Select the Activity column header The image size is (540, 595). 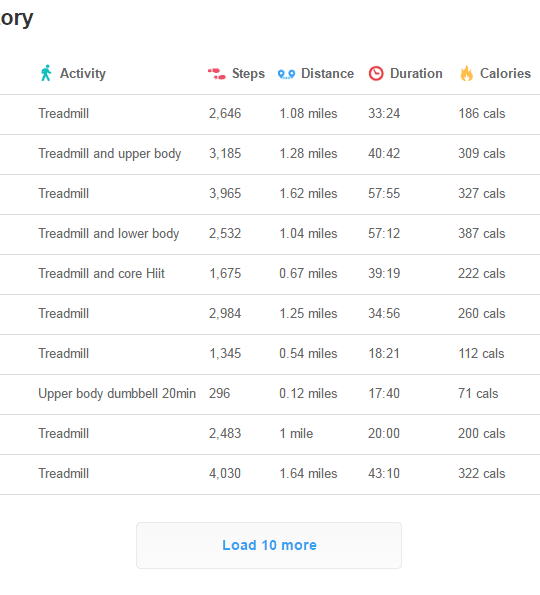tap(83, 73)
